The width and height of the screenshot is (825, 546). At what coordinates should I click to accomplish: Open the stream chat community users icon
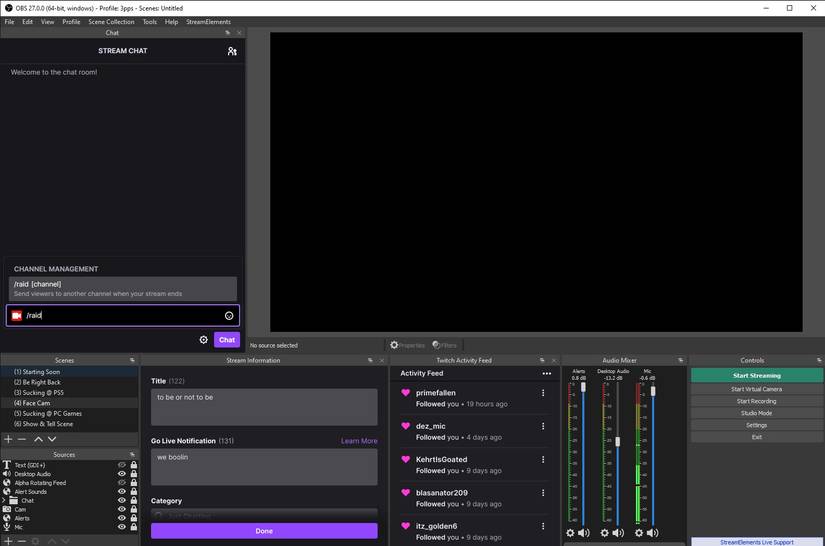pyautogui.click(x=232, y=51)
